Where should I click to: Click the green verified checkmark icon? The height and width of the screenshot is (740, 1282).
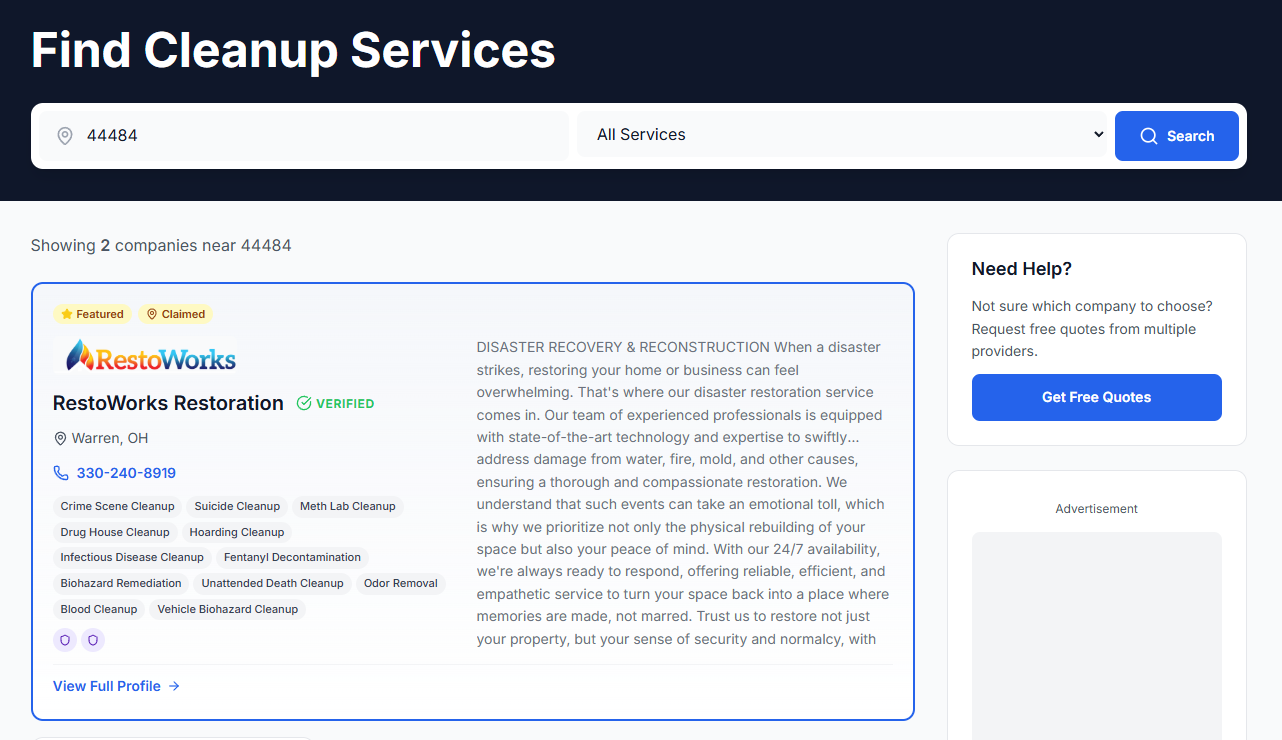[303, 402]
